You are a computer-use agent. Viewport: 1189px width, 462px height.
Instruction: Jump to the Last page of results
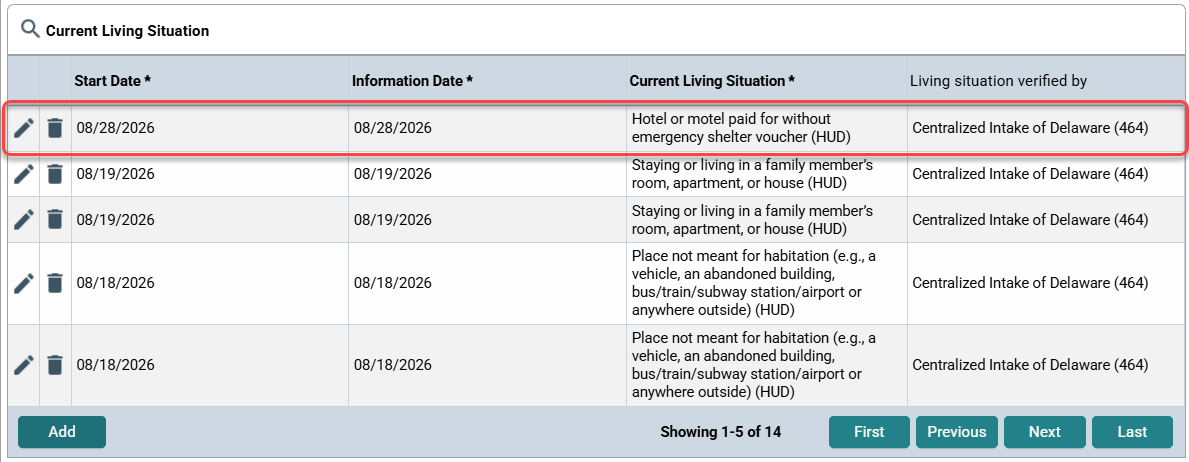point(1132,432)
